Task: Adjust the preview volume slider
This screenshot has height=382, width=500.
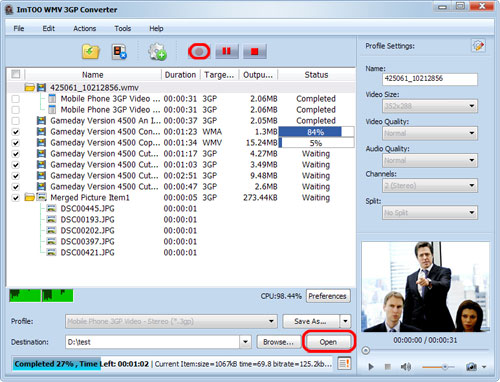Action: [x=444, y=367]
